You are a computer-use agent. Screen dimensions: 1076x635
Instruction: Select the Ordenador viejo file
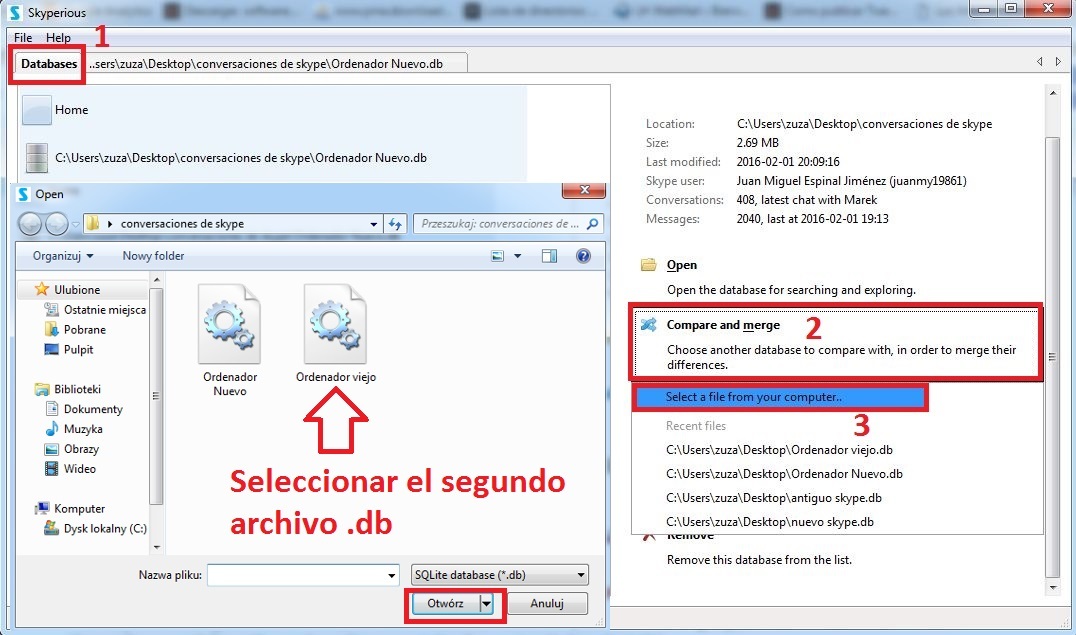coord(336,334)
